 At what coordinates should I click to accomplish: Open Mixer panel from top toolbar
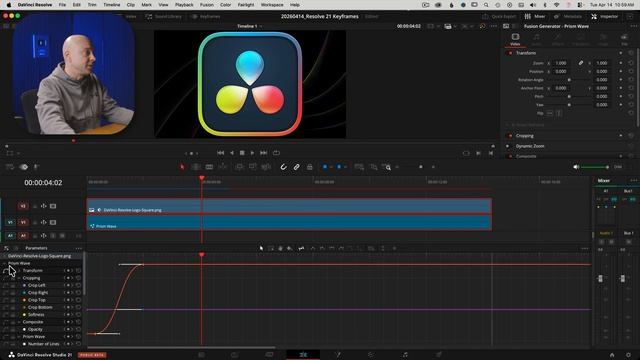(535, 16)
